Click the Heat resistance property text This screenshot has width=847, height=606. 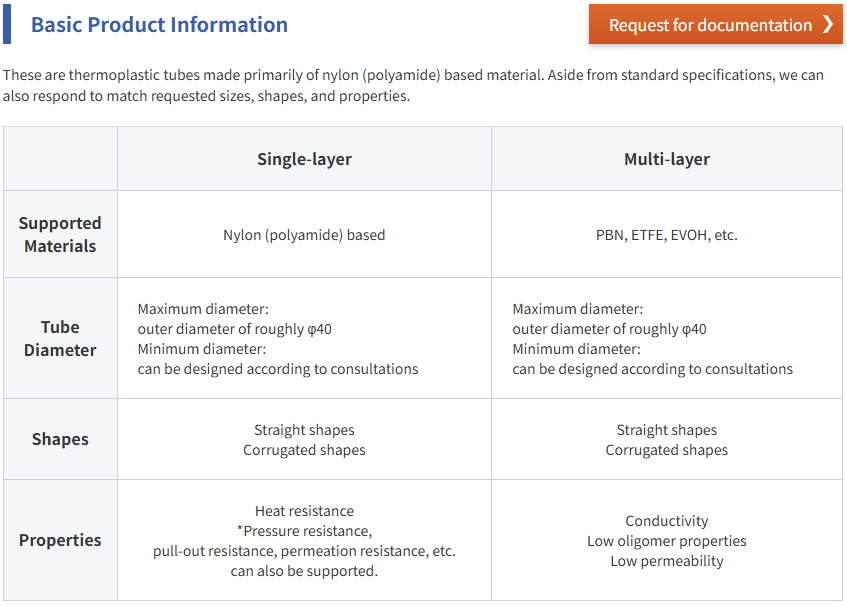pyautogui.click(x=304, y=511)
